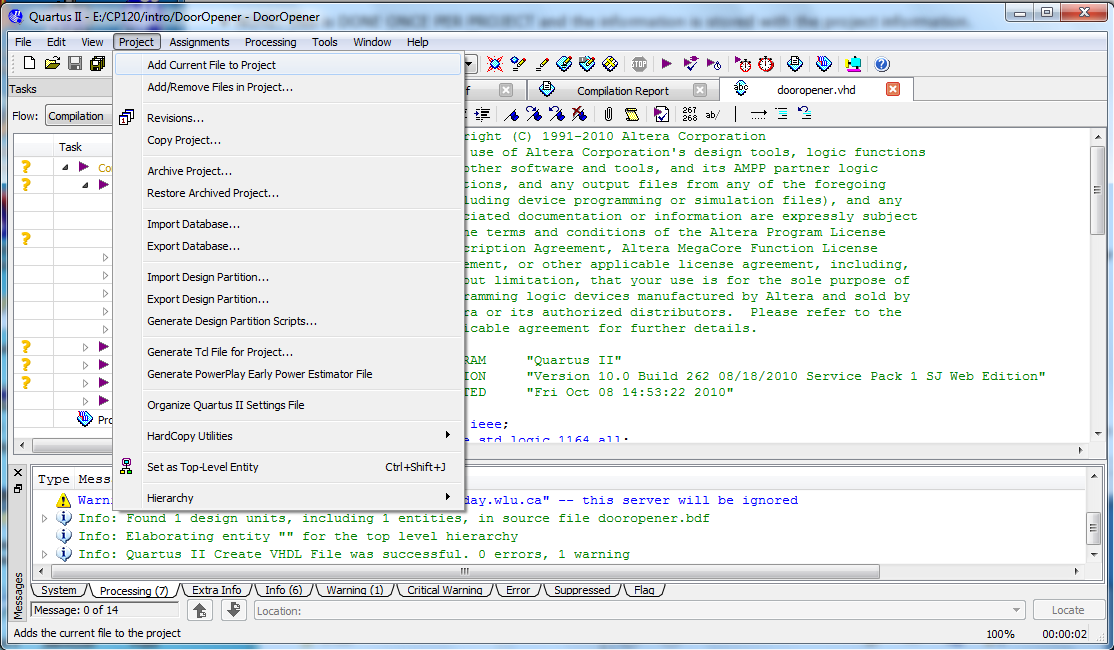Viewport: 1114px width, 650px height.
Task: Click the Task column header
Action: click(x=70, y=147)
